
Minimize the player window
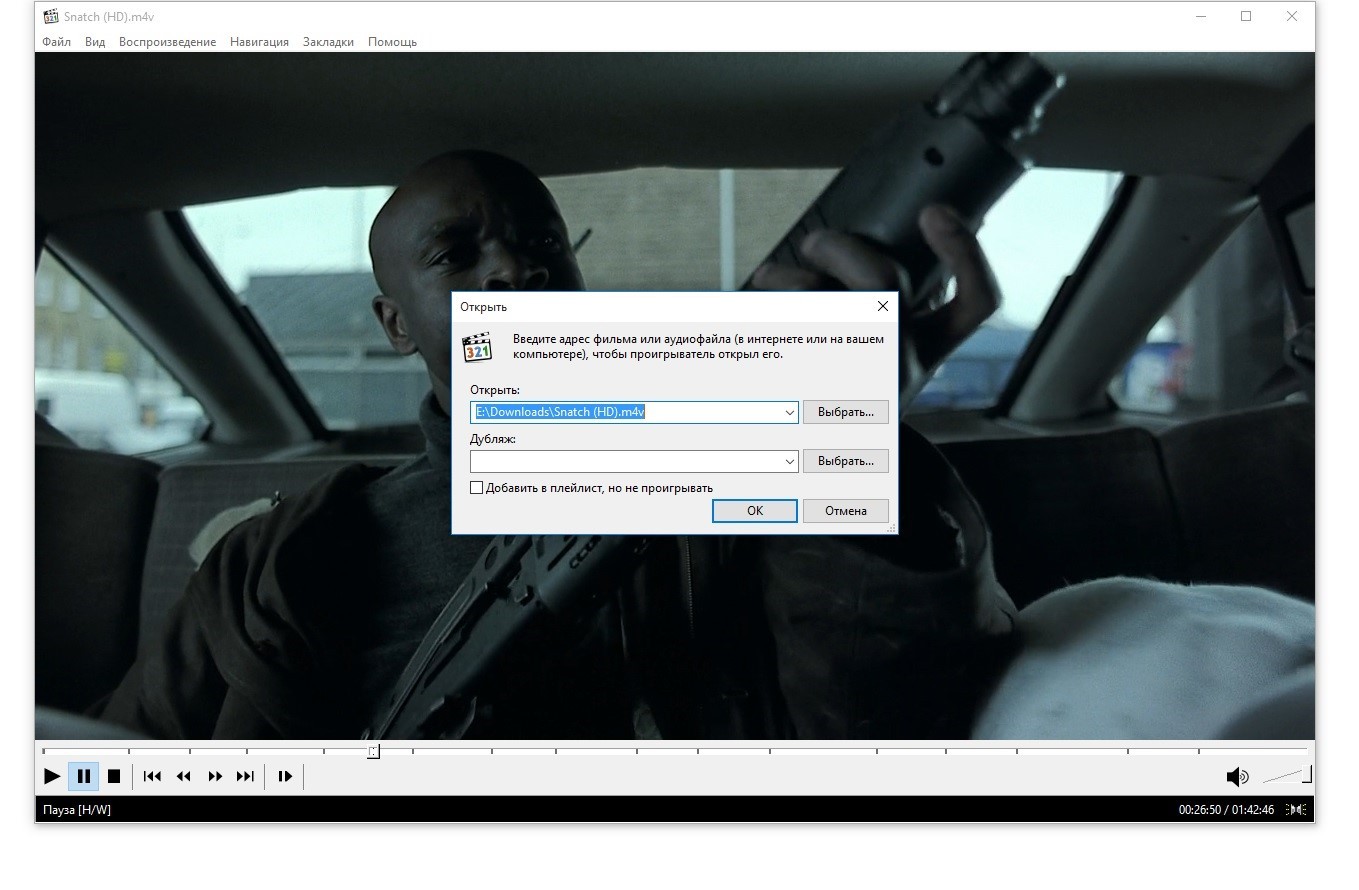(1200, 16)
